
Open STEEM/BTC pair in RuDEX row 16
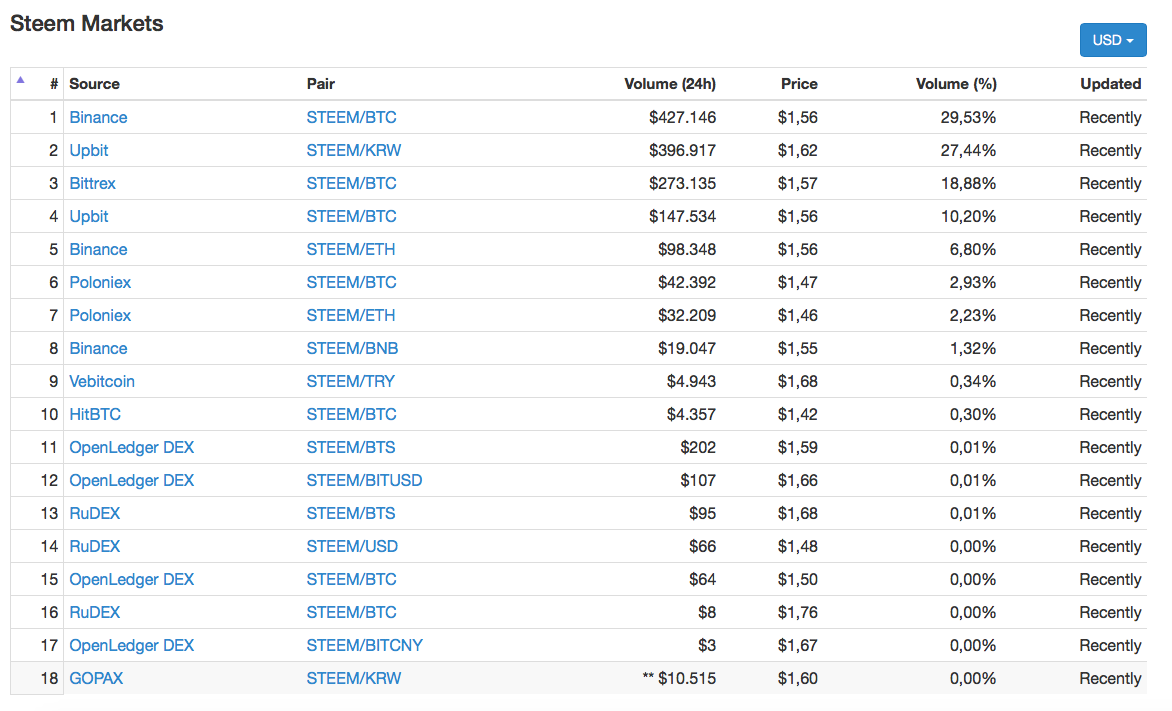351,612
